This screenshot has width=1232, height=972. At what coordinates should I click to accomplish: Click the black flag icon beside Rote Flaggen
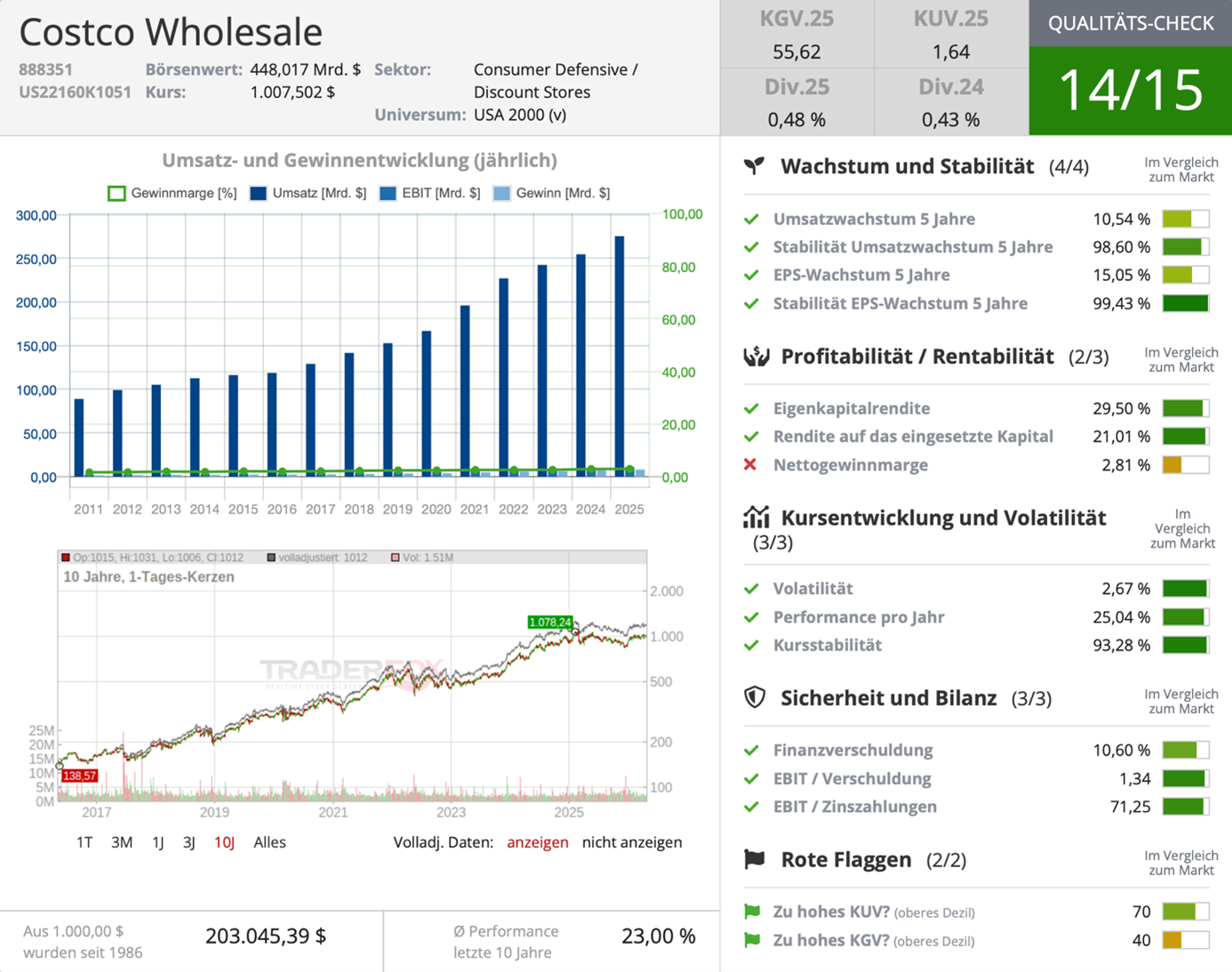click(755, 859)
